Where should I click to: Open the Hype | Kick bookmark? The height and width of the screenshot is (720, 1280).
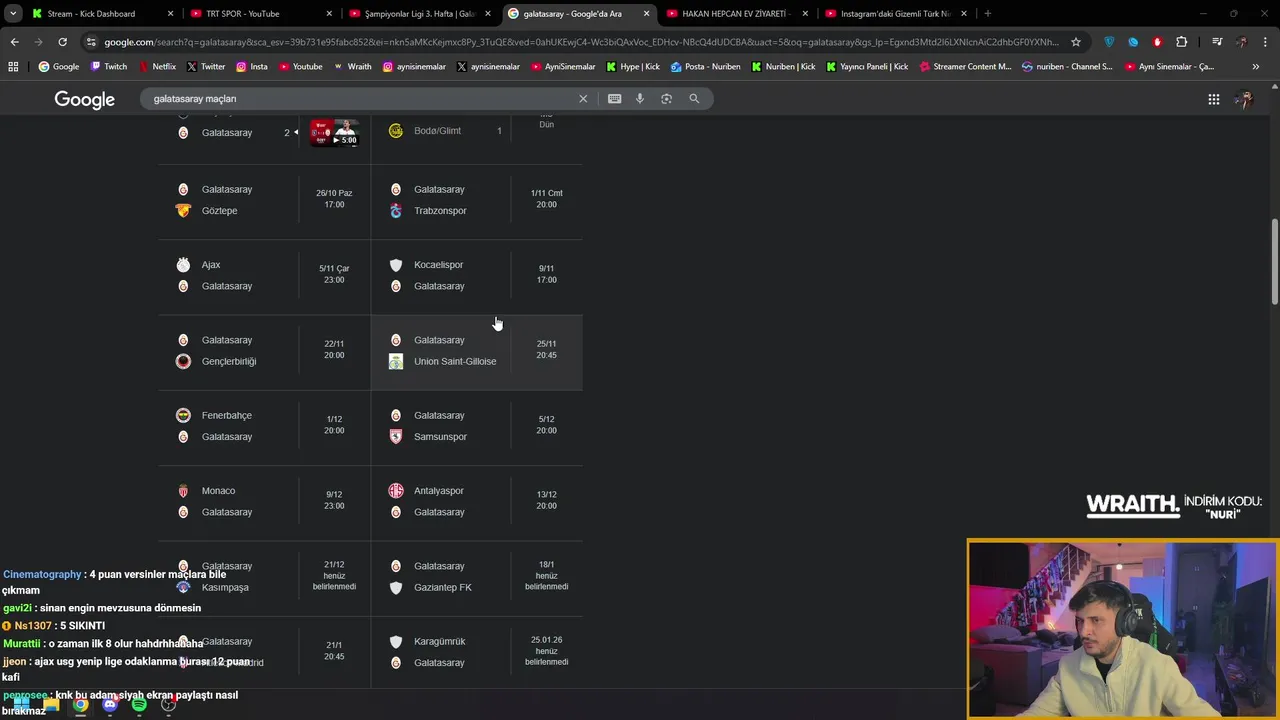(632, 67)
